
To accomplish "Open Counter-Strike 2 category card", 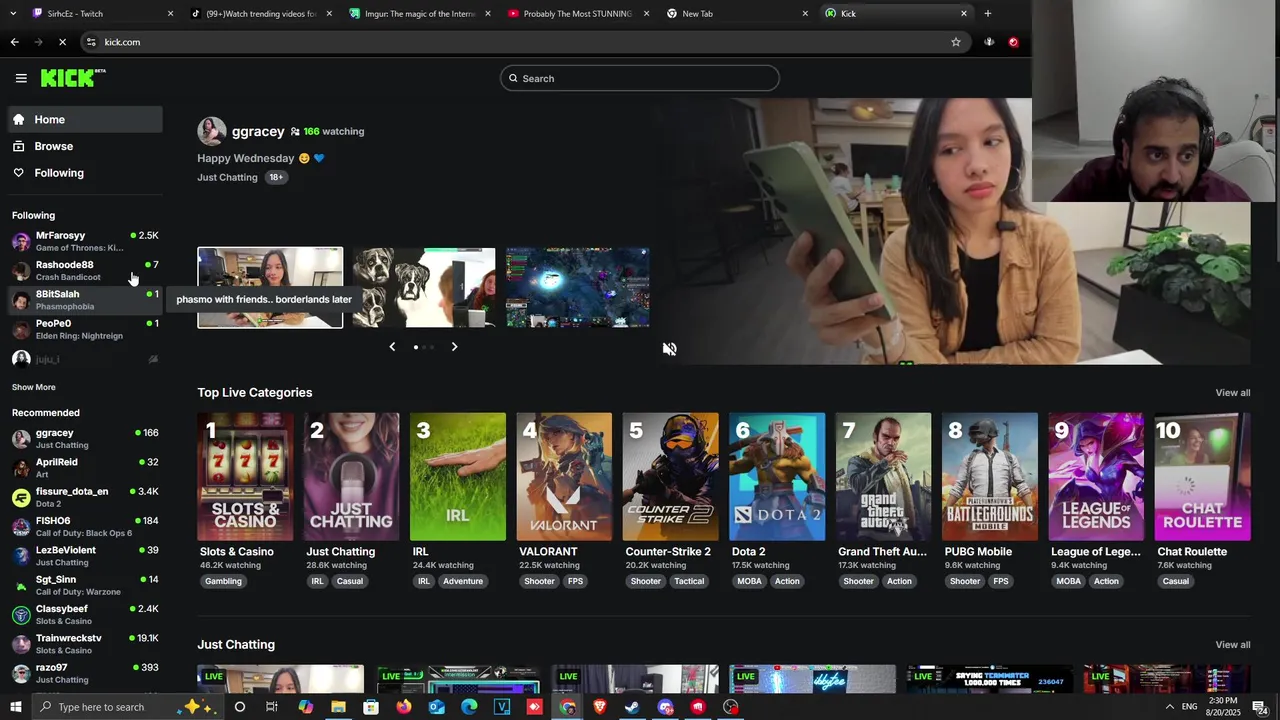I will 671,477.
